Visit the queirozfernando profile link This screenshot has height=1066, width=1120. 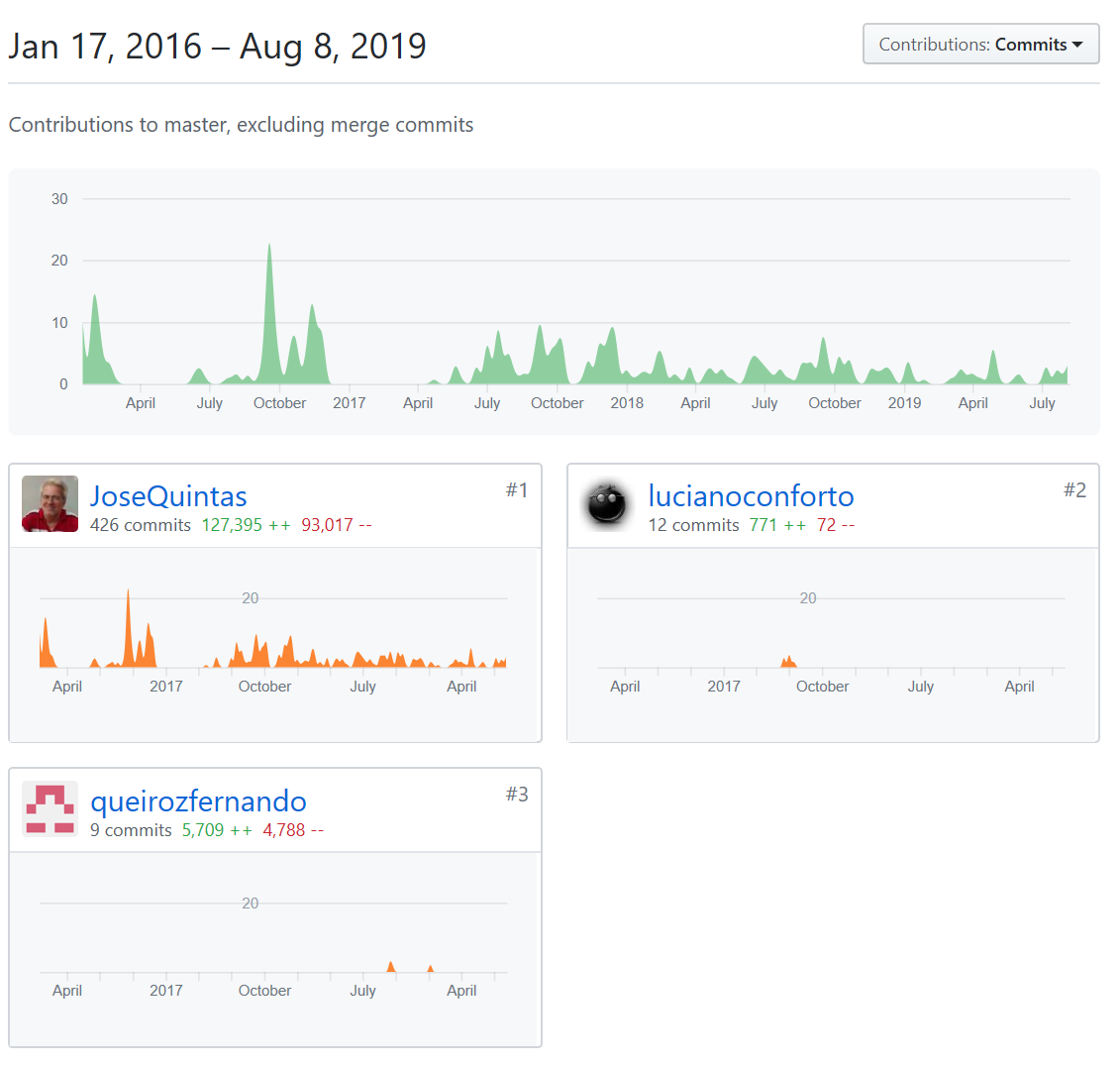click(198, 801)
